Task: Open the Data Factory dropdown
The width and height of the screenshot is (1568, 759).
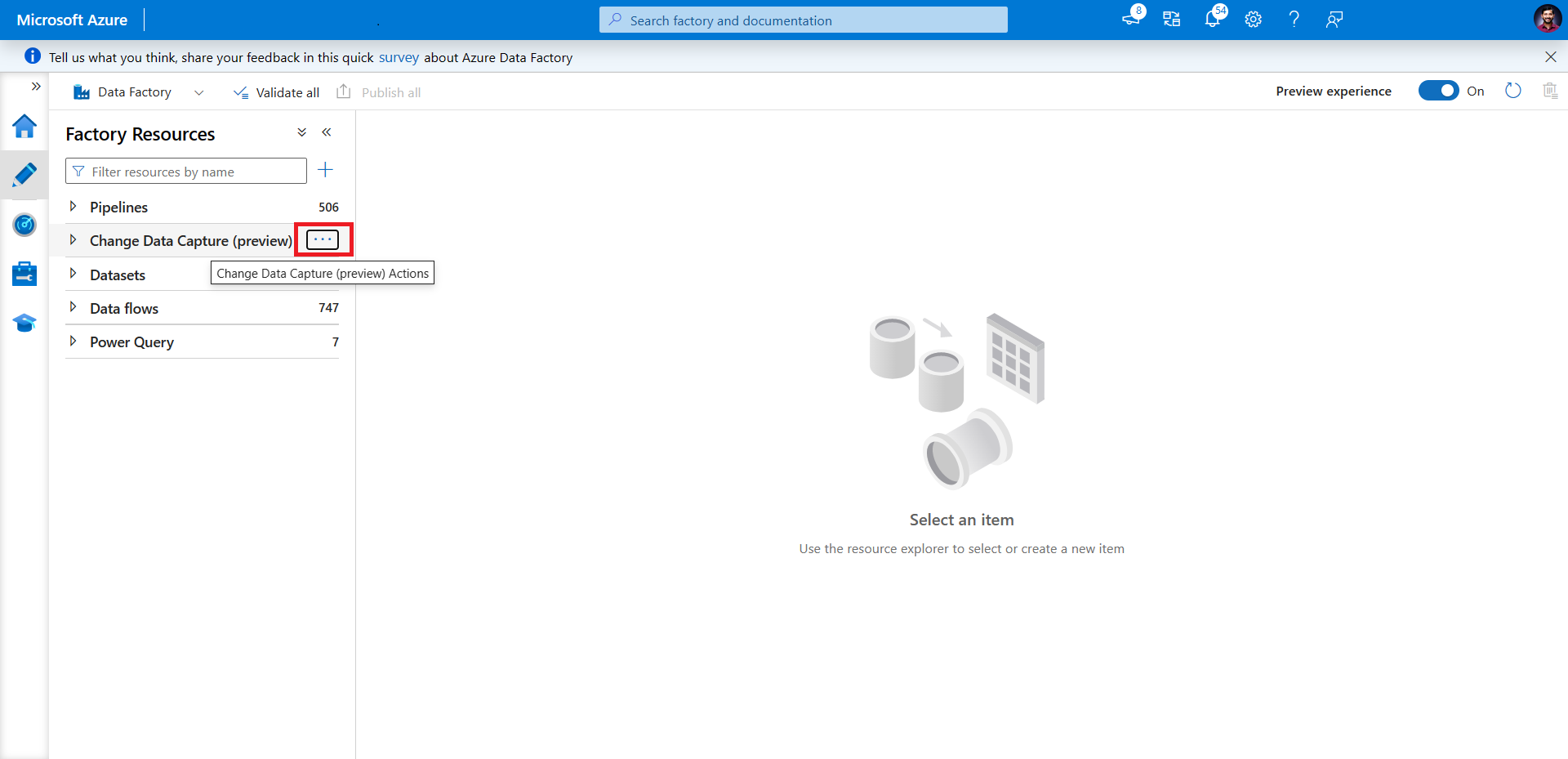Action: tap(198, 92)
